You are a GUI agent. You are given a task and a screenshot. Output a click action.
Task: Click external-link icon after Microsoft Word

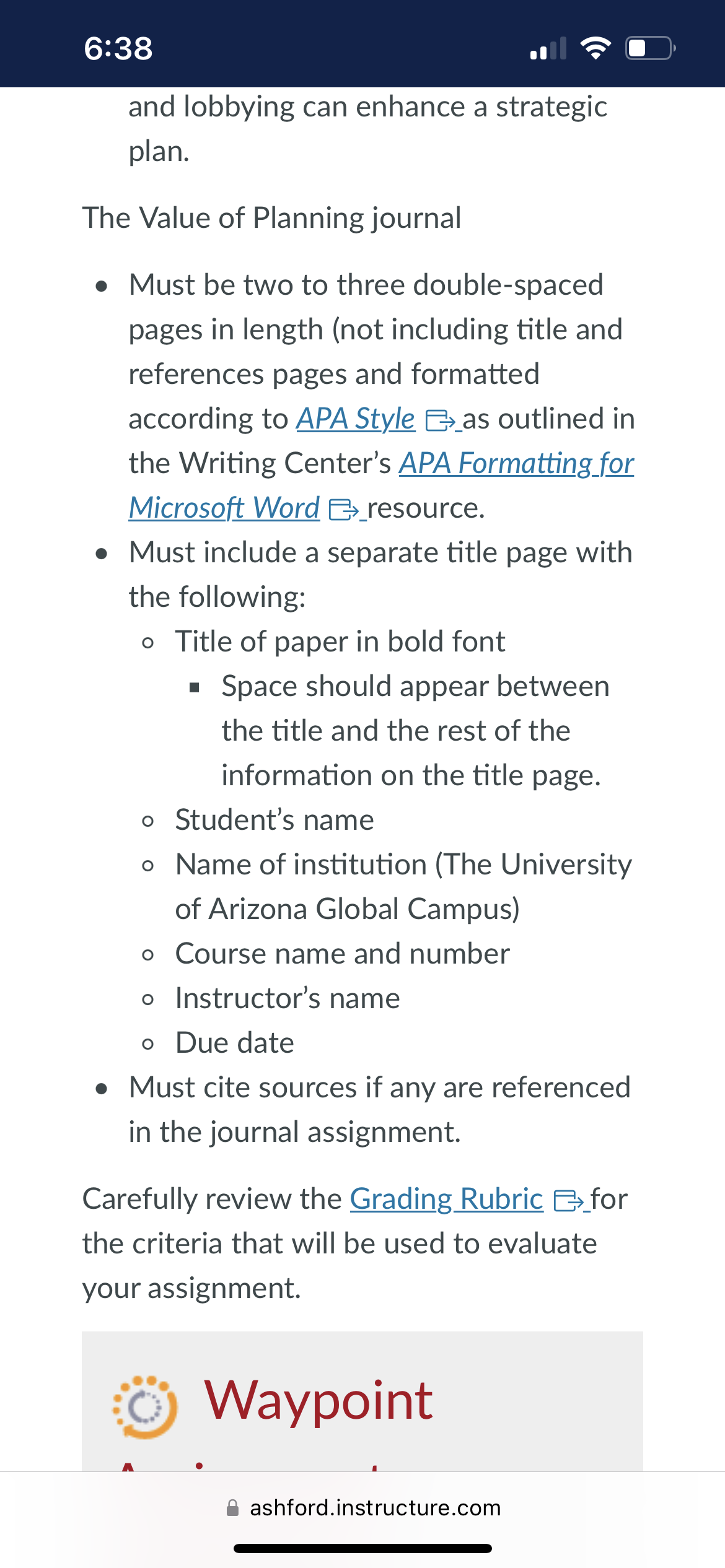coord(344,510)
